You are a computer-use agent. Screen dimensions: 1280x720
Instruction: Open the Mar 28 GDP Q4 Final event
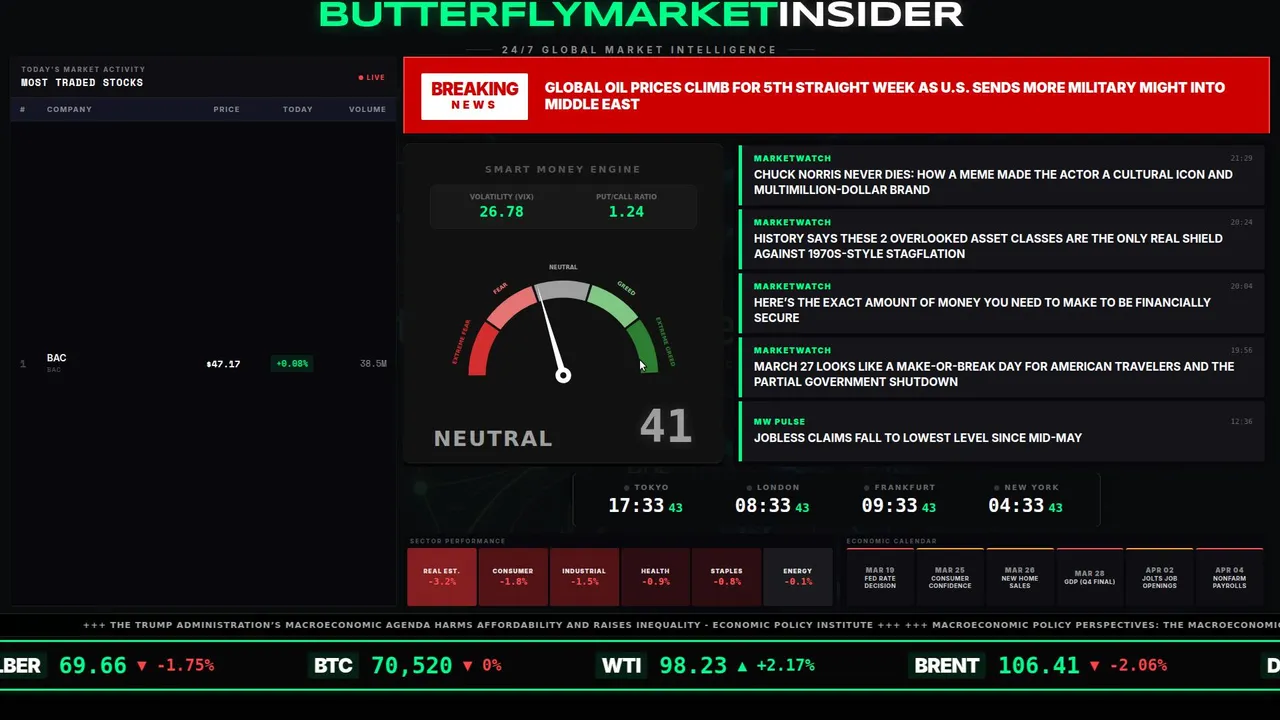point(1090,577)
